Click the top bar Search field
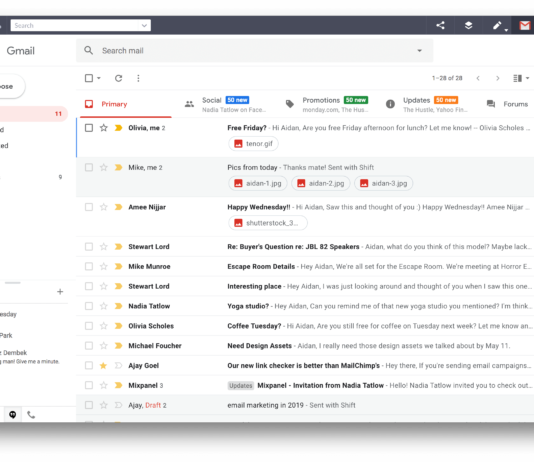Image resolution: width=534 pixels, height=462 pixels. pyautogui.click(x=81, y=26)
